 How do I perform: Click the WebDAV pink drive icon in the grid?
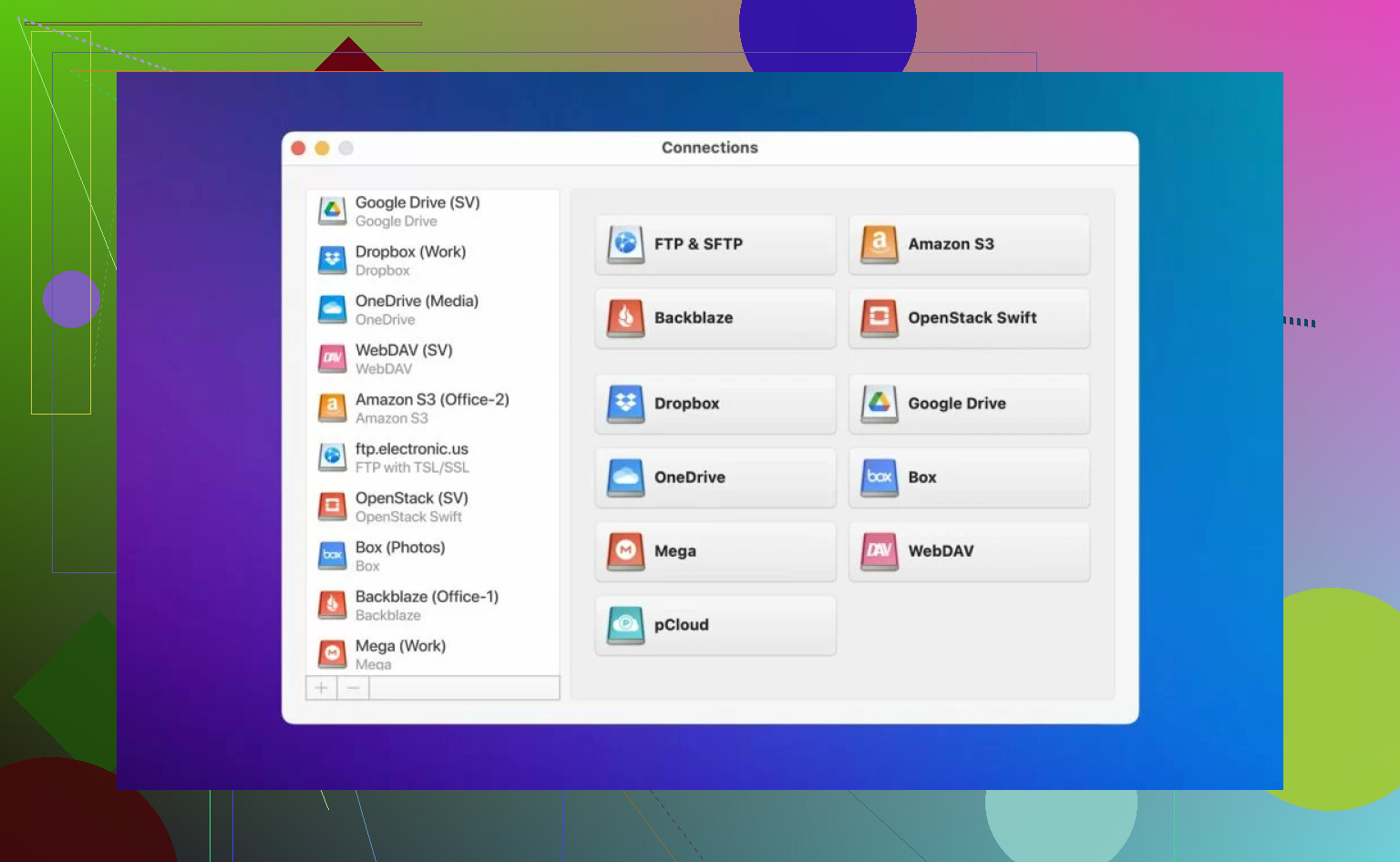click(x=880, y=551)
